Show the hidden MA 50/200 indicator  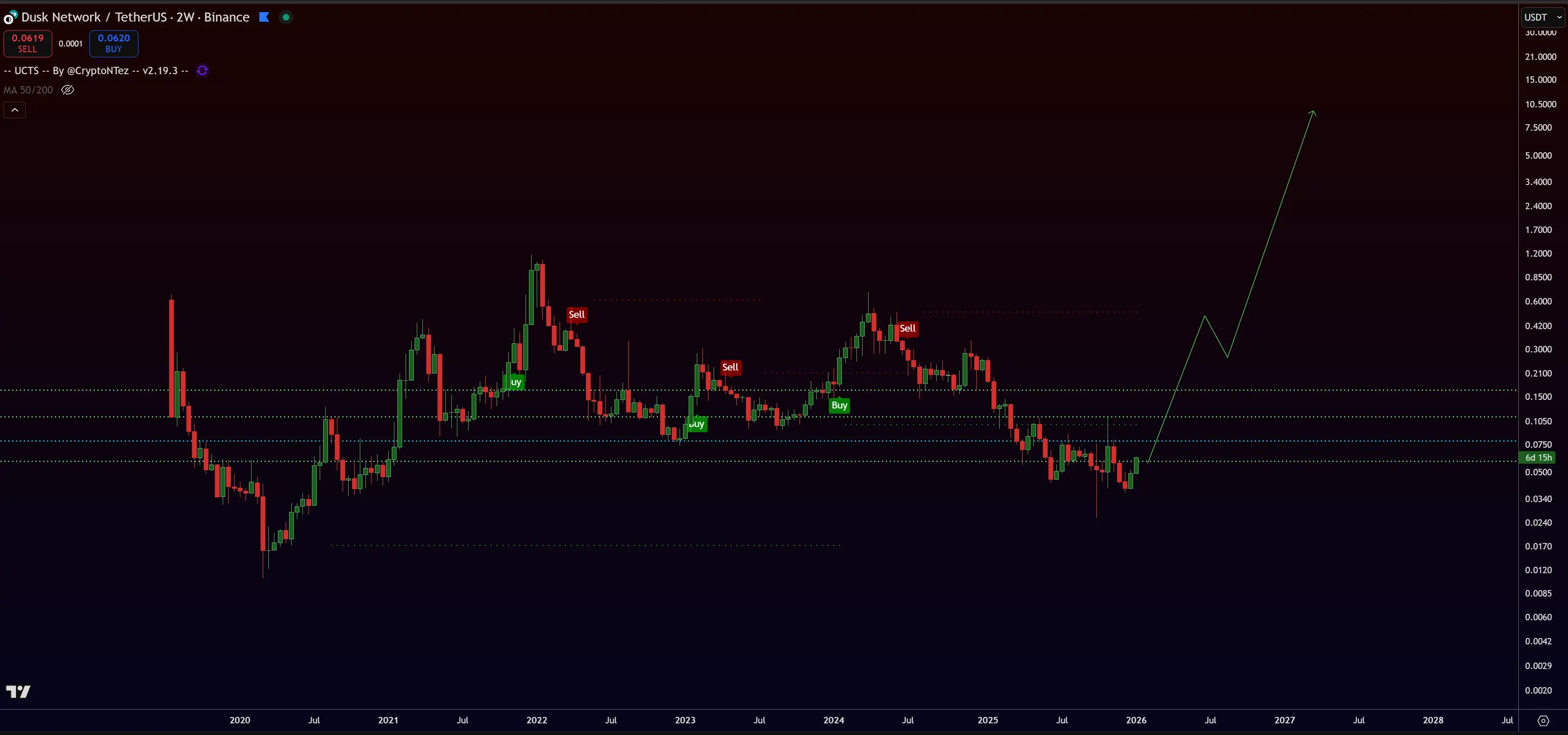[68, 90]
